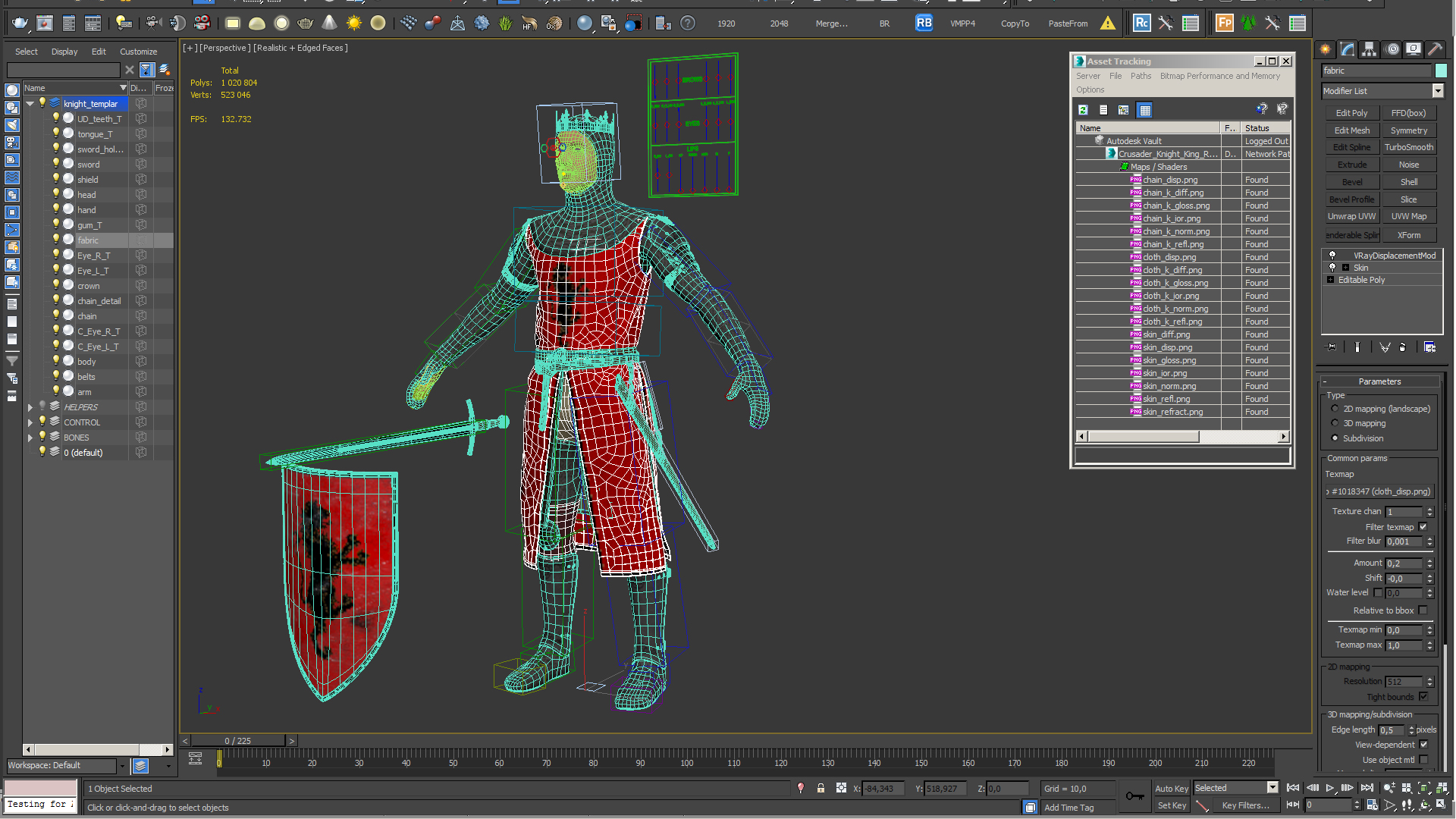Screen dimensions: 1456x819
Task: Click the large Set Keys key icon
Action: [1134, 795]
